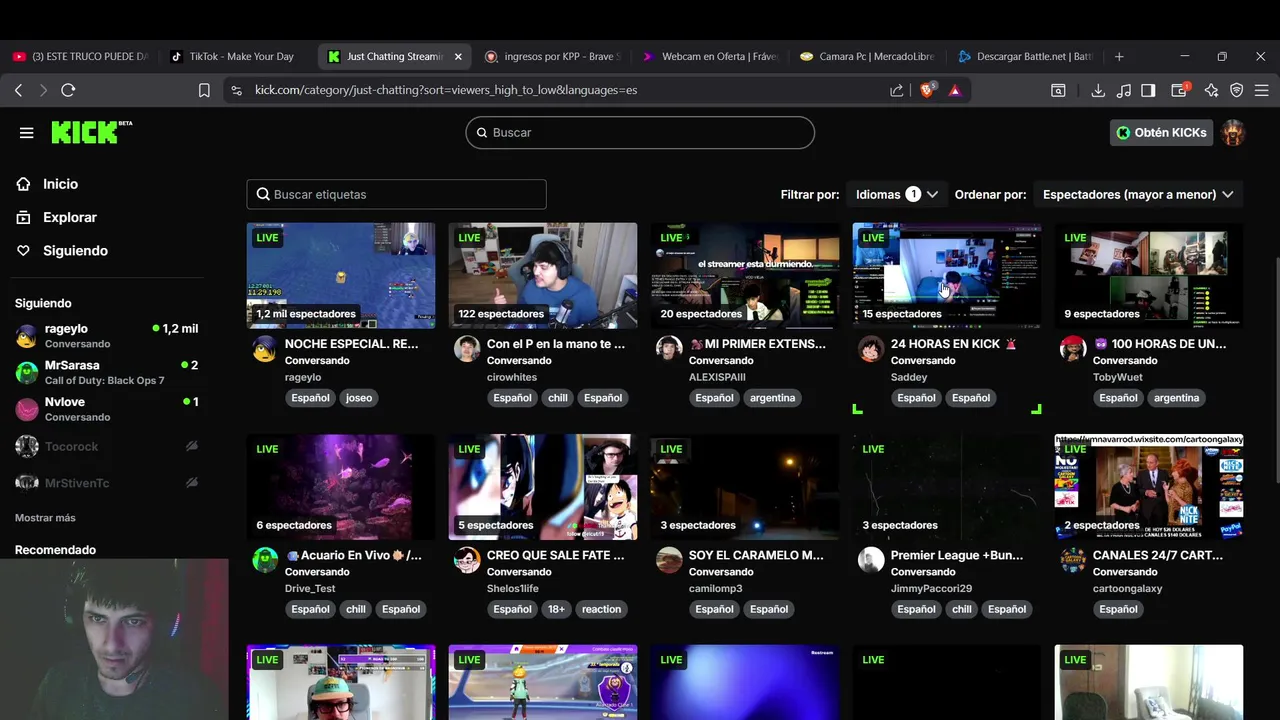Open NOCHE ESPECIAL stream thumbnail
The image size is (1280, 720).
[341, 275]
